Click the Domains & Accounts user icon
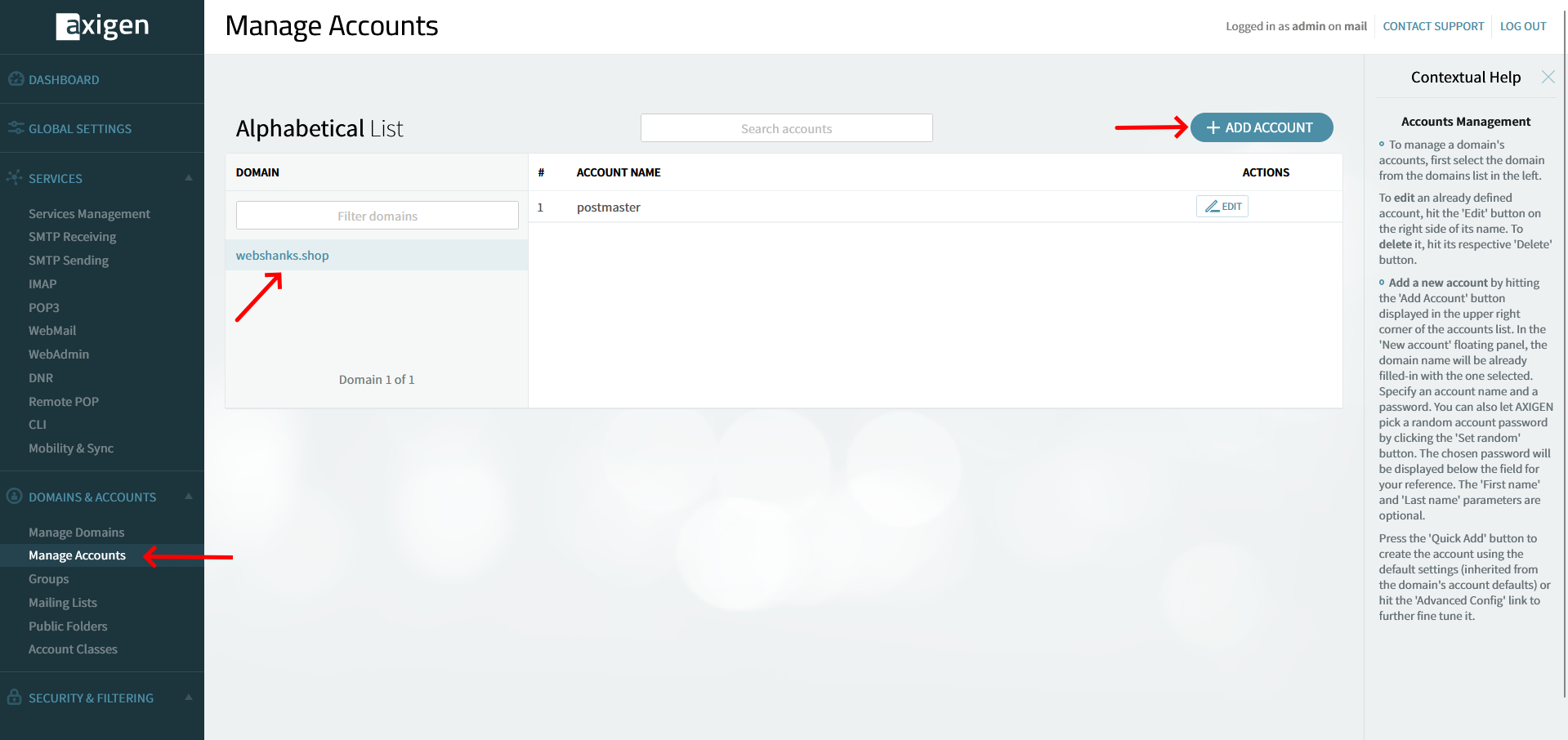1568x740 pixels. [15, 497]
